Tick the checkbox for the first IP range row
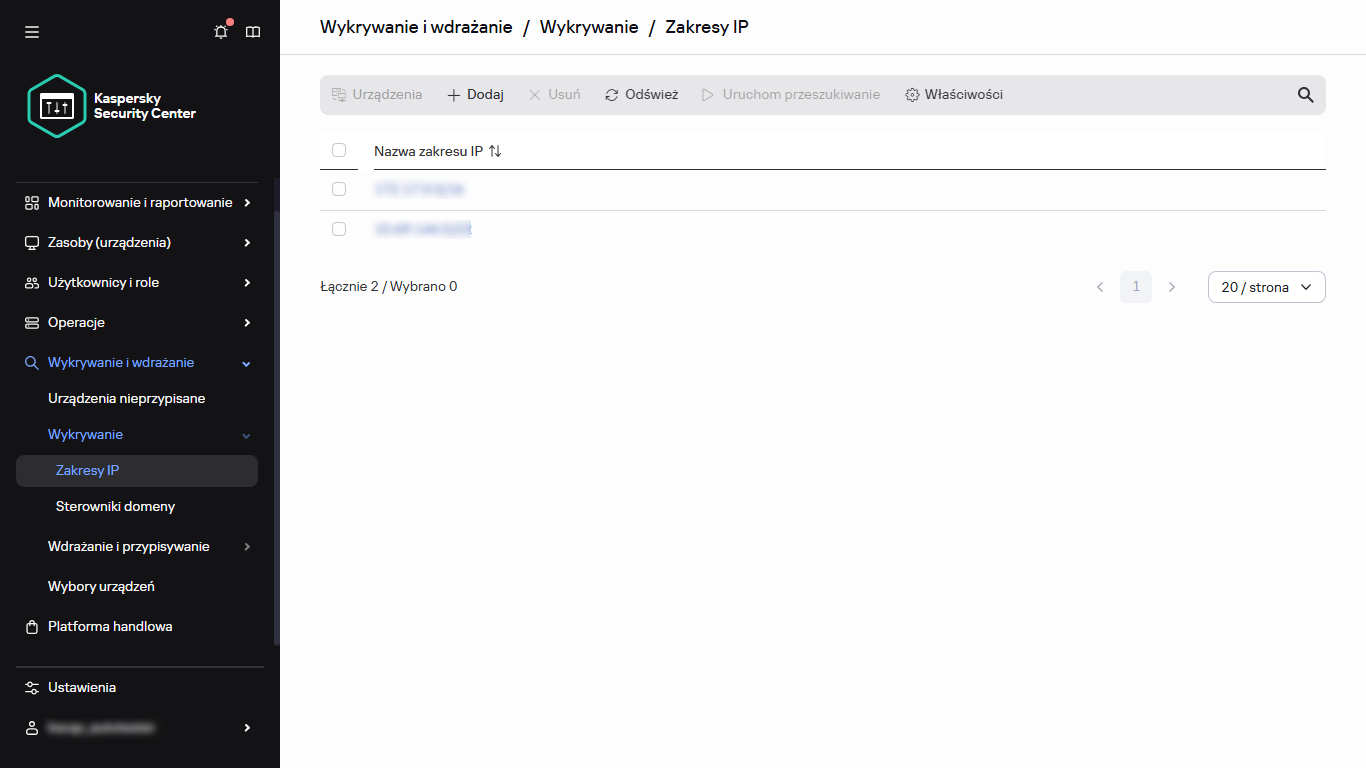 pos(339,188)
